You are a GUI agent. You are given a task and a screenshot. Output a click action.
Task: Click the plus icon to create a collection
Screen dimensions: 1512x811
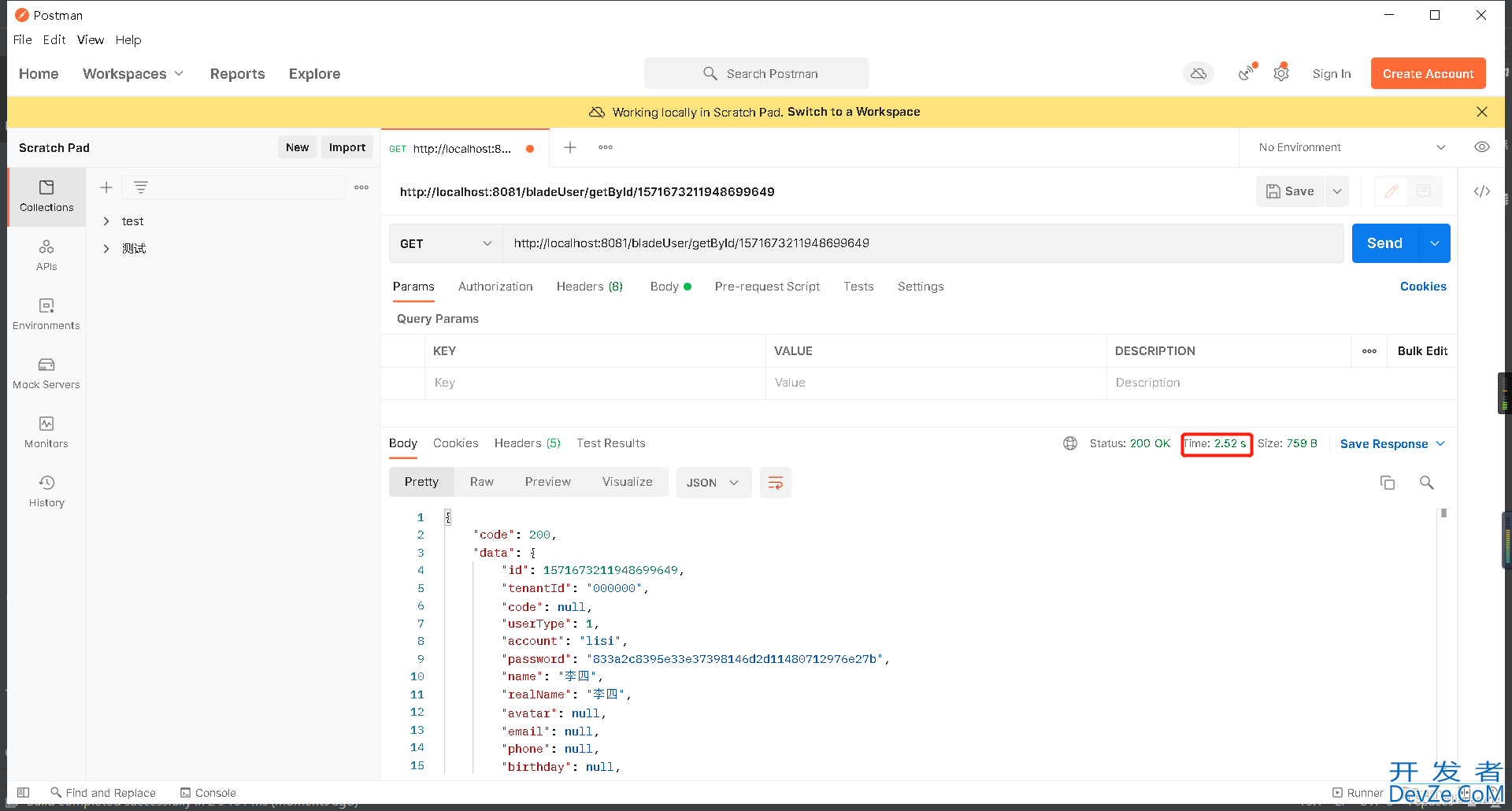click(x=106, y=187)
